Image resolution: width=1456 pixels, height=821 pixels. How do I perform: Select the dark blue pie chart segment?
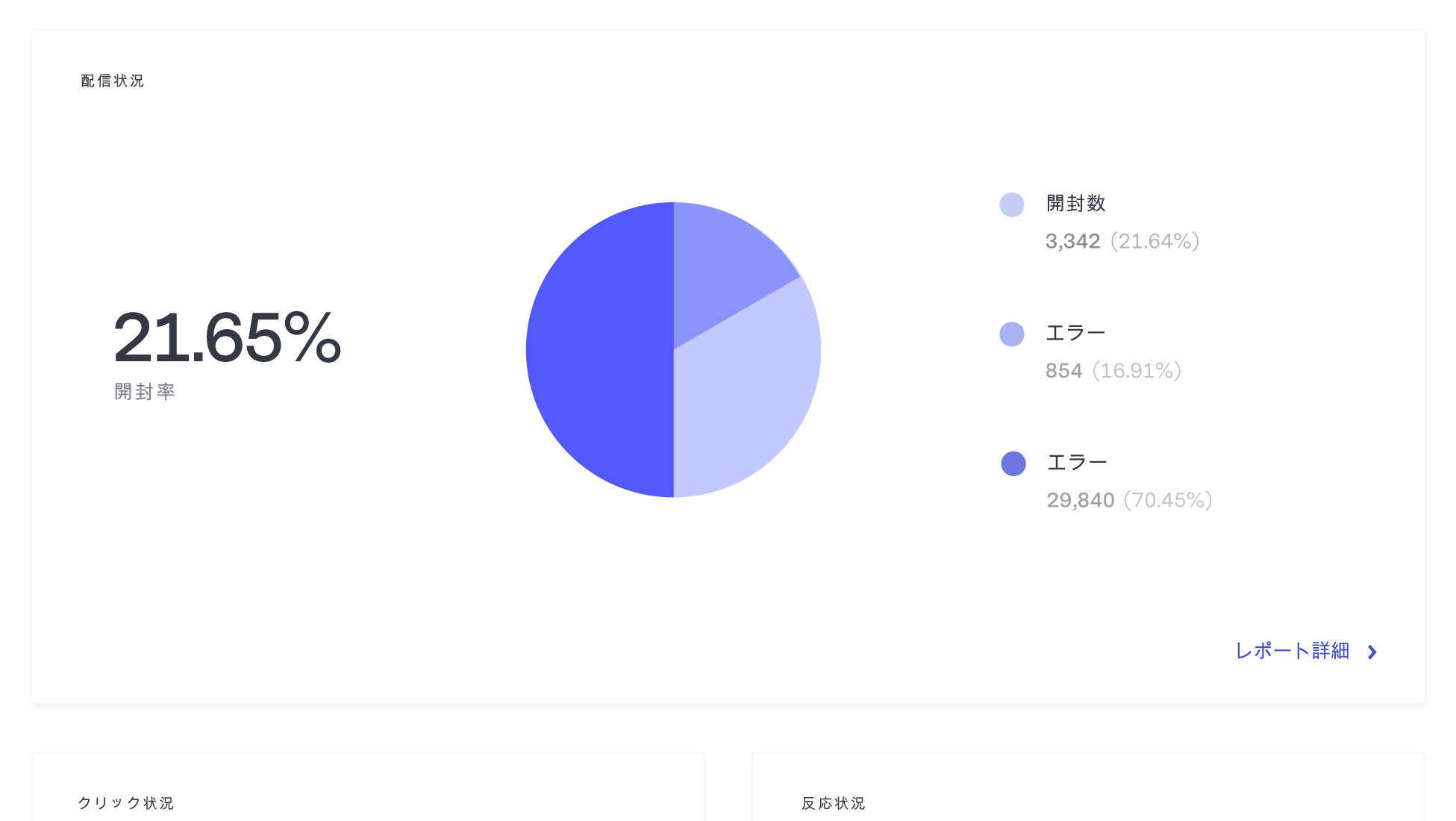coord(597,351)
